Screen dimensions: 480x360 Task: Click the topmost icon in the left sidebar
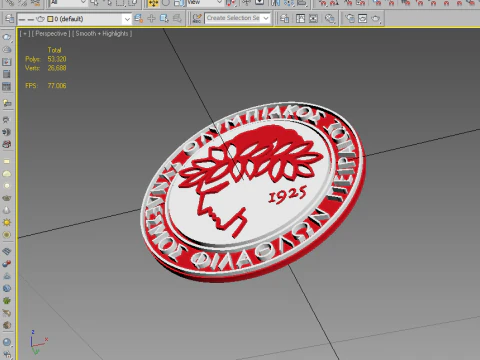(x=7, y=37)
